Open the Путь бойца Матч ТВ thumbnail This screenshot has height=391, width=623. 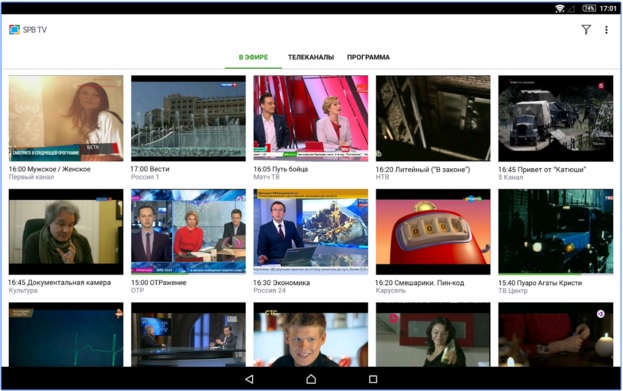pos(311,118)
